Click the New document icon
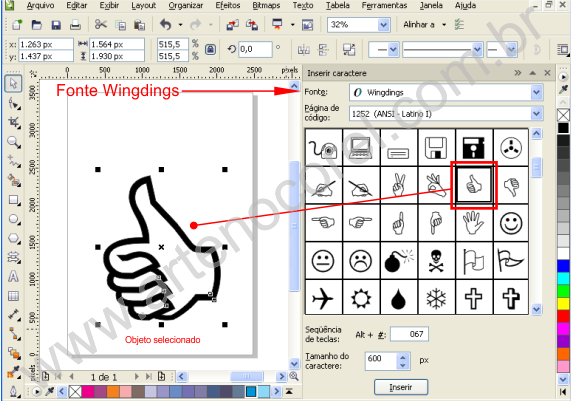Screen dimensions: 571x402 click(17, 25)
